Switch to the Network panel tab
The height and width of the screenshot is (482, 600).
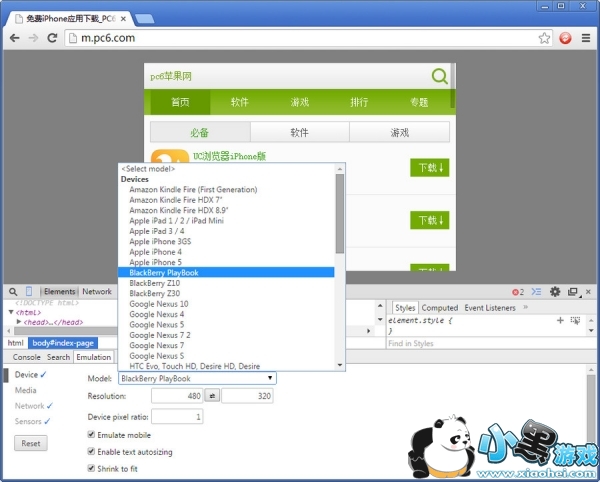pyautogui.click(x=97, y=292)
